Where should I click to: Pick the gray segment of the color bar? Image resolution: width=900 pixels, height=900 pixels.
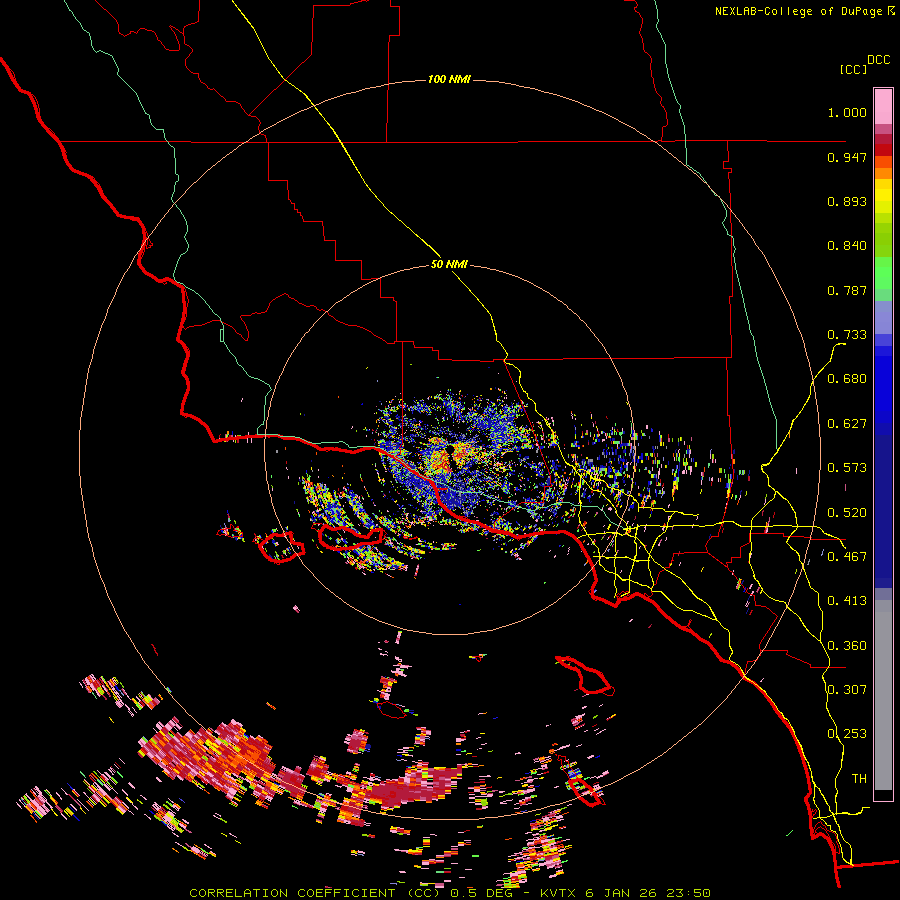click(883, 695)
